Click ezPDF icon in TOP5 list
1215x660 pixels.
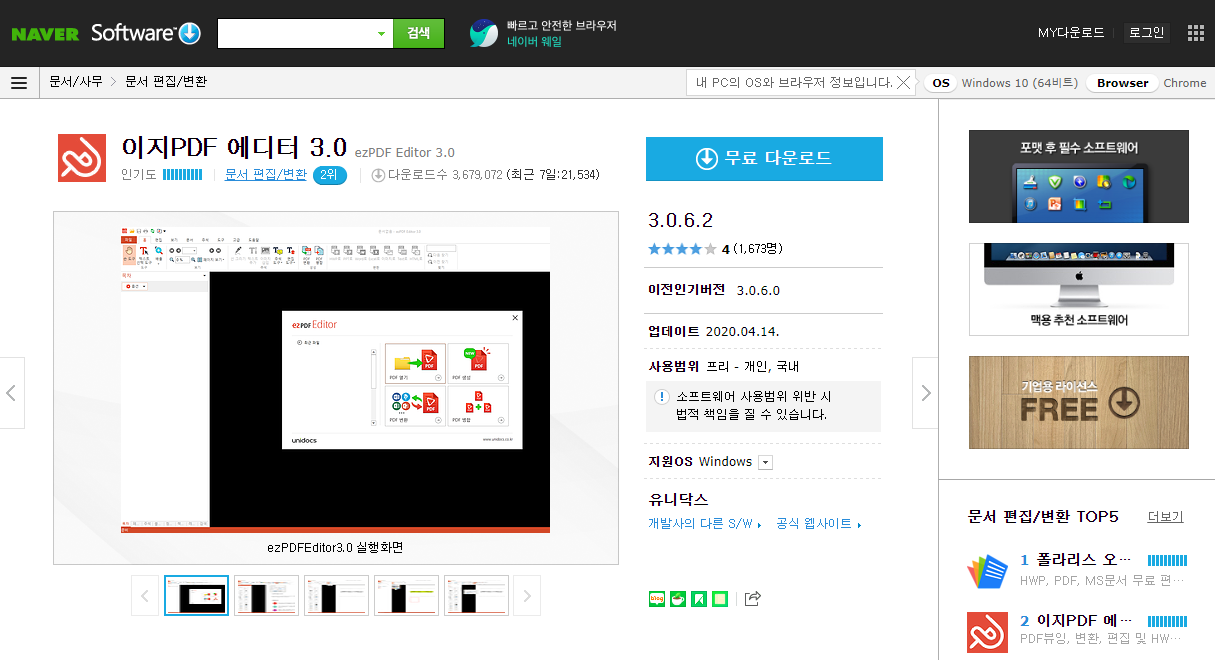(x=988, y=632)
